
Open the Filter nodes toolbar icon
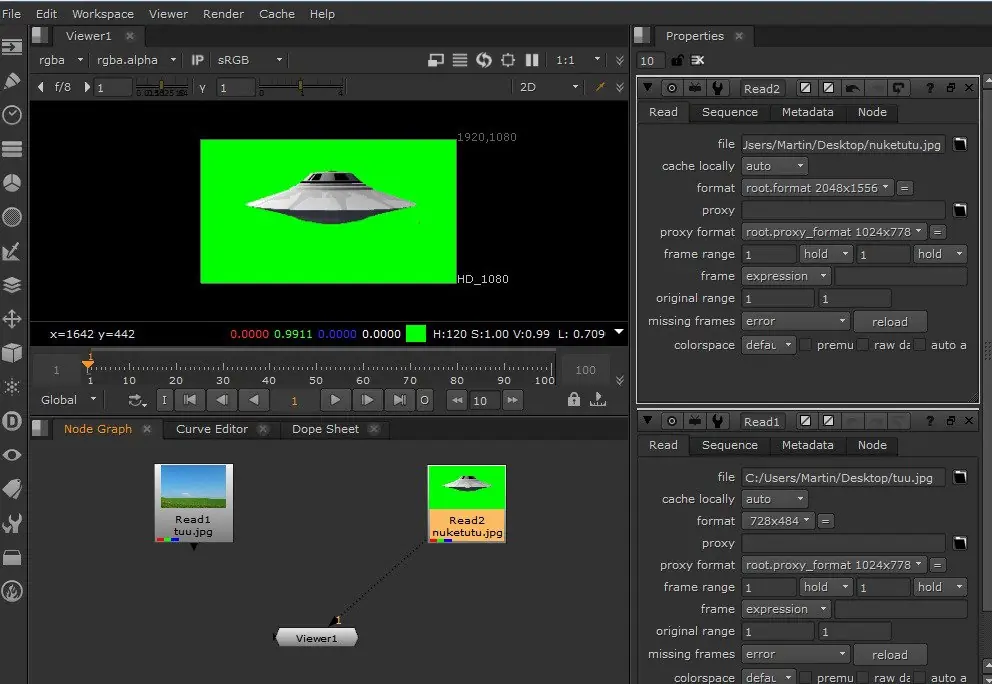click(x=12, y=217)
